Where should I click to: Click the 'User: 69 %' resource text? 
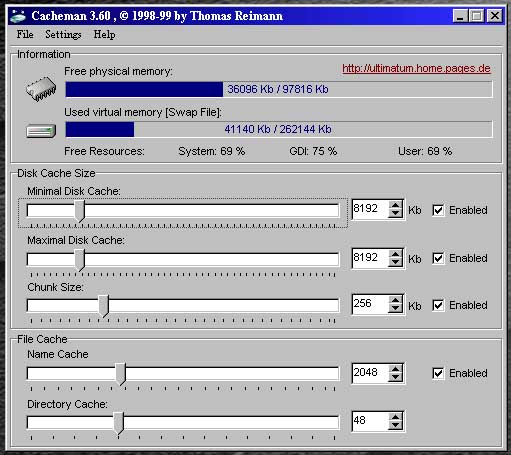click(425, 151)
